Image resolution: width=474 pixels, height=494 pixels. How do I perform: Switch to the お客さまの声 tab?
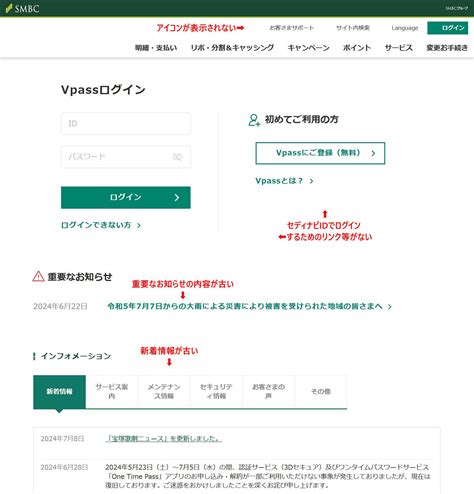pos(269,392)
